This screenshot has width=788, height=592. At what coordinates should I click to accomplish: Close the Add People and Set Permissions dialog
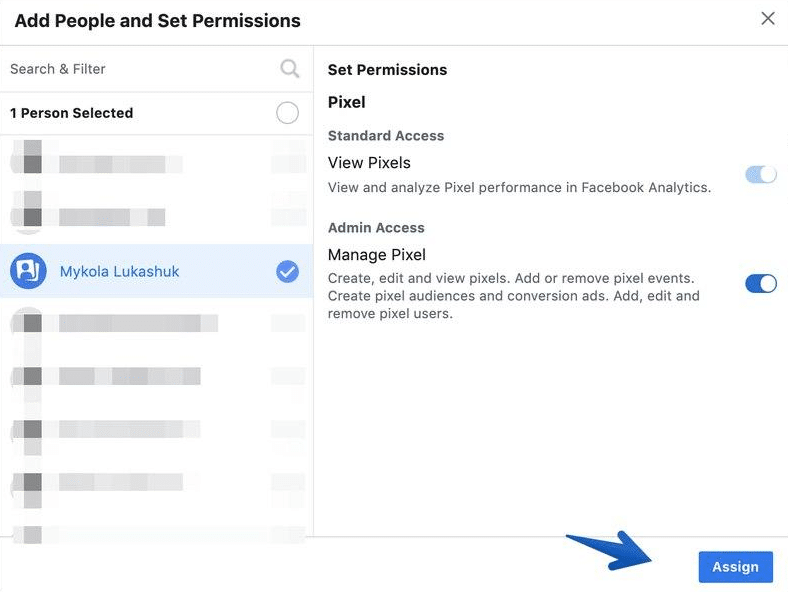pyautogui.click(x=768, y=19)
